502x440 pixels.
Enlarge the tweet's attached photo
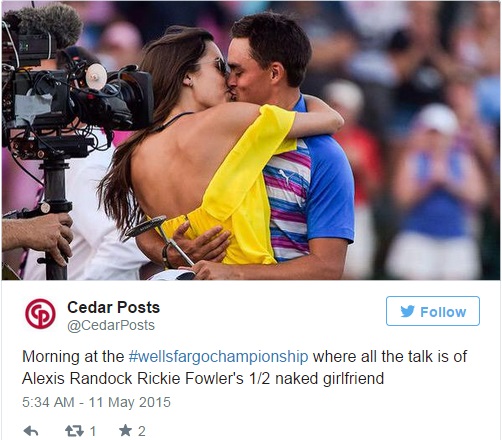click(x=251, y=140)
